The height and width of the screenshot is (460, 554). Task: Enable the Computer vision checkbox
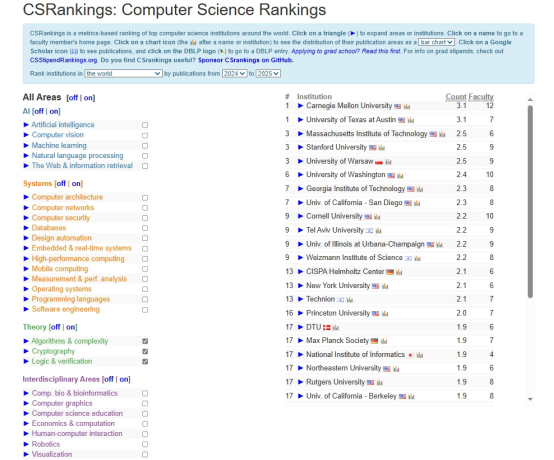(145, 135)
